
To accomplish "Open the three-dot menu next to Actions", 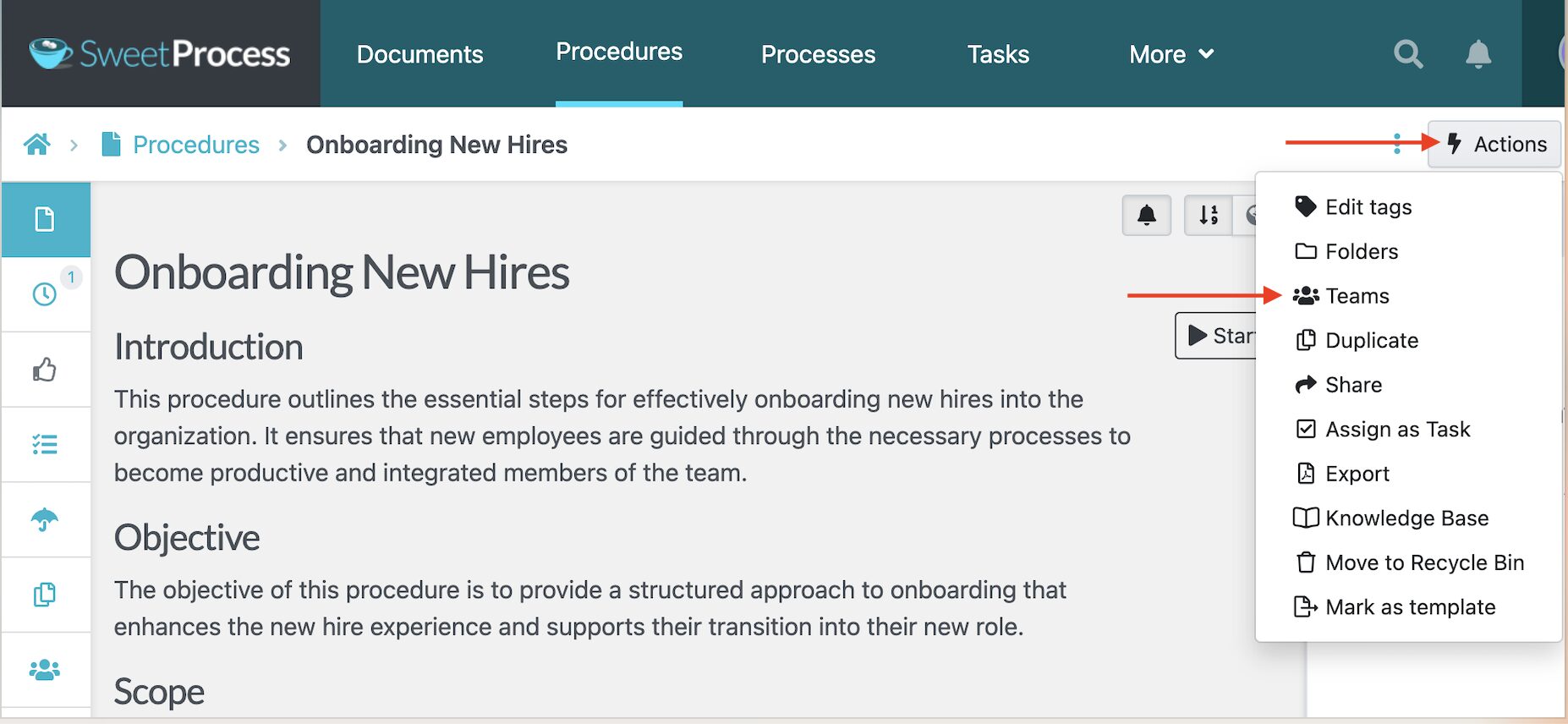I will click(x=1395, y=144).
